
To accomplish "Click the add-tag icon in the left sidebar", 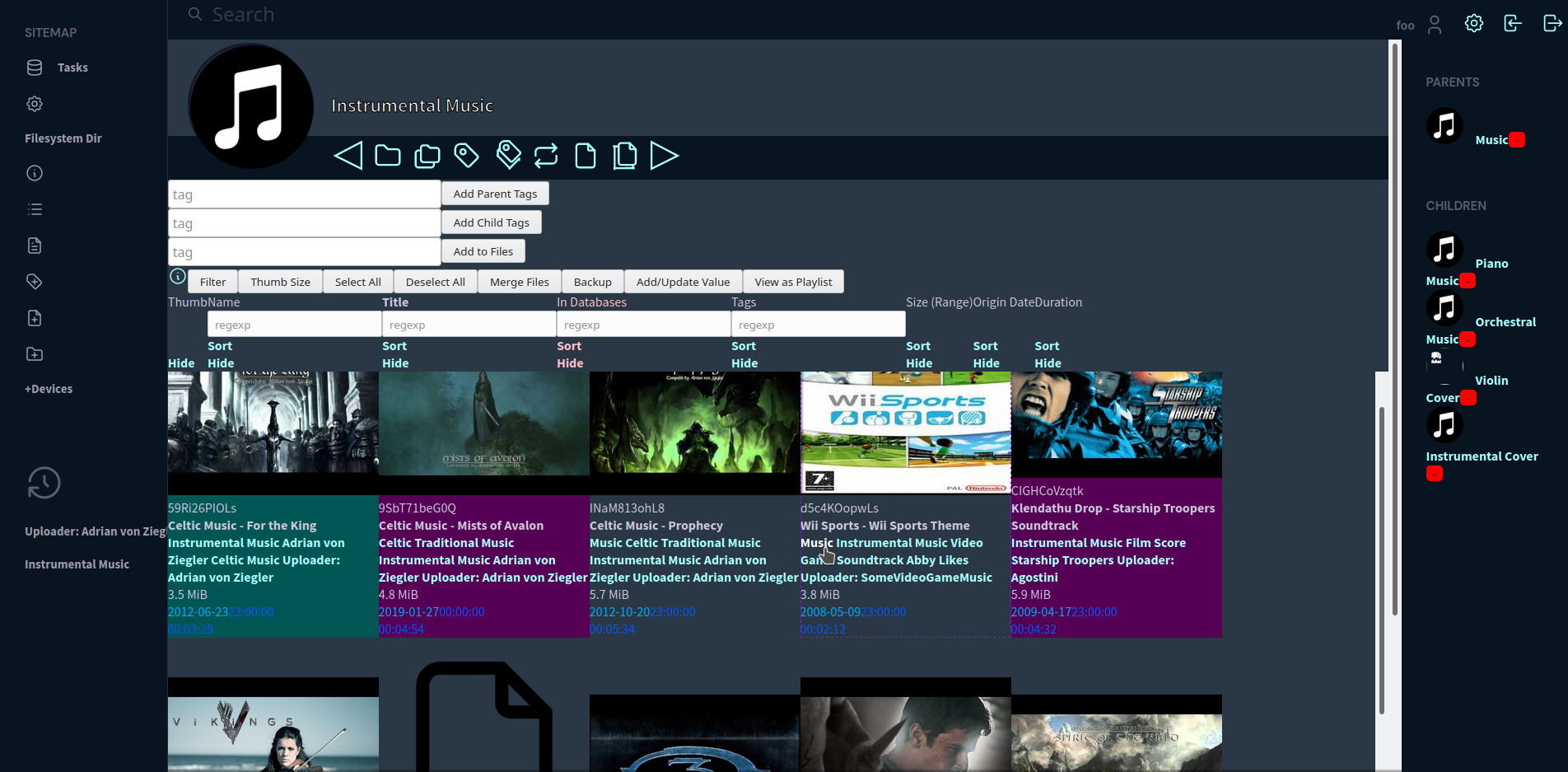I will (35, 282).
